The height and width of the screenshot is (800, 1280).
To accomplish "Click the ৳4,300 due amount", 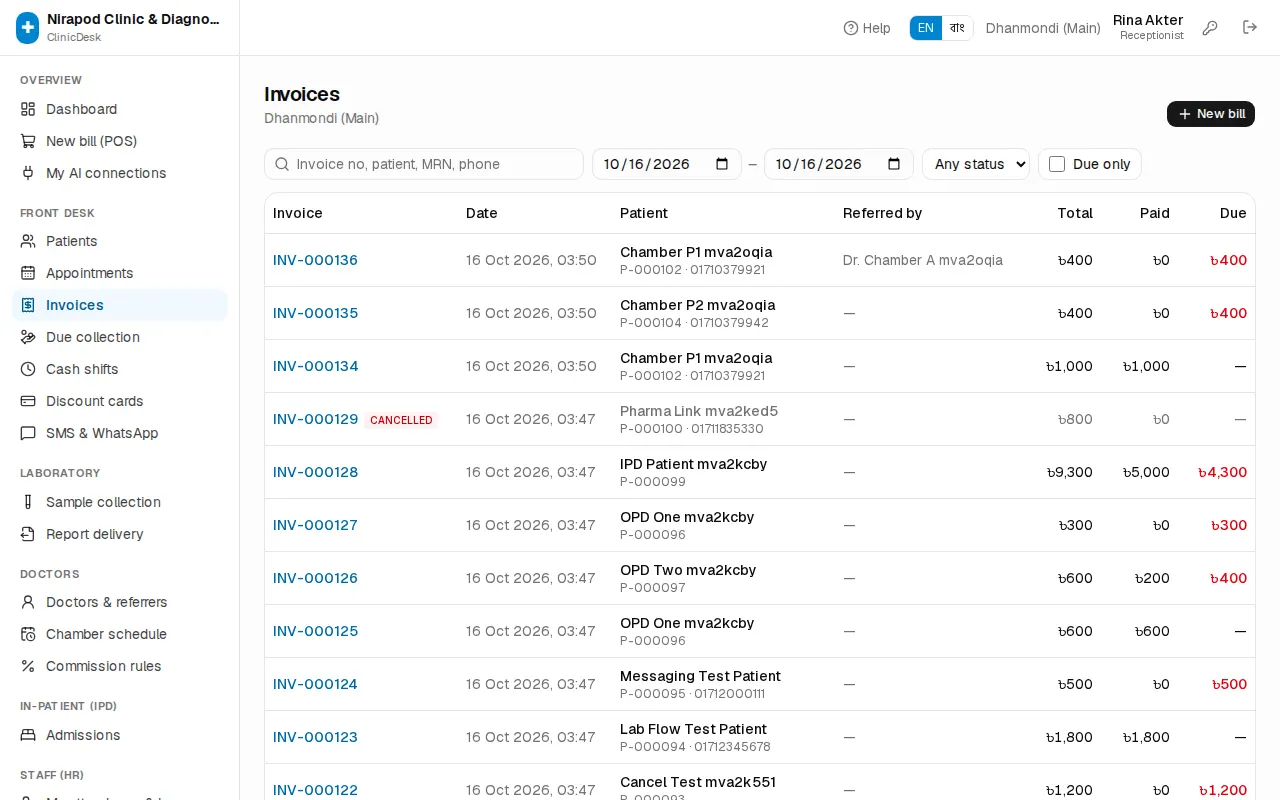I will coord(1222,472).
